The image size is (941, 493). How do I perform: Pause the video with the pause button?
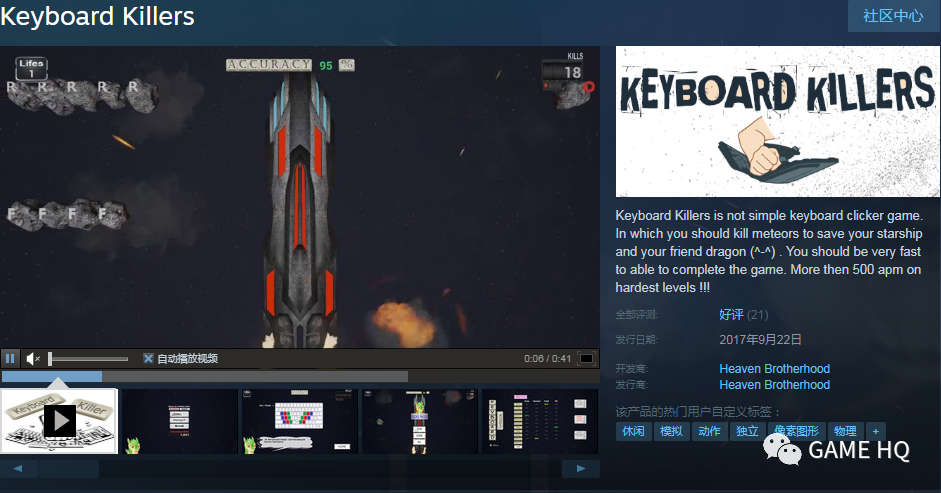pyautogui.click(x=10, y=358)
